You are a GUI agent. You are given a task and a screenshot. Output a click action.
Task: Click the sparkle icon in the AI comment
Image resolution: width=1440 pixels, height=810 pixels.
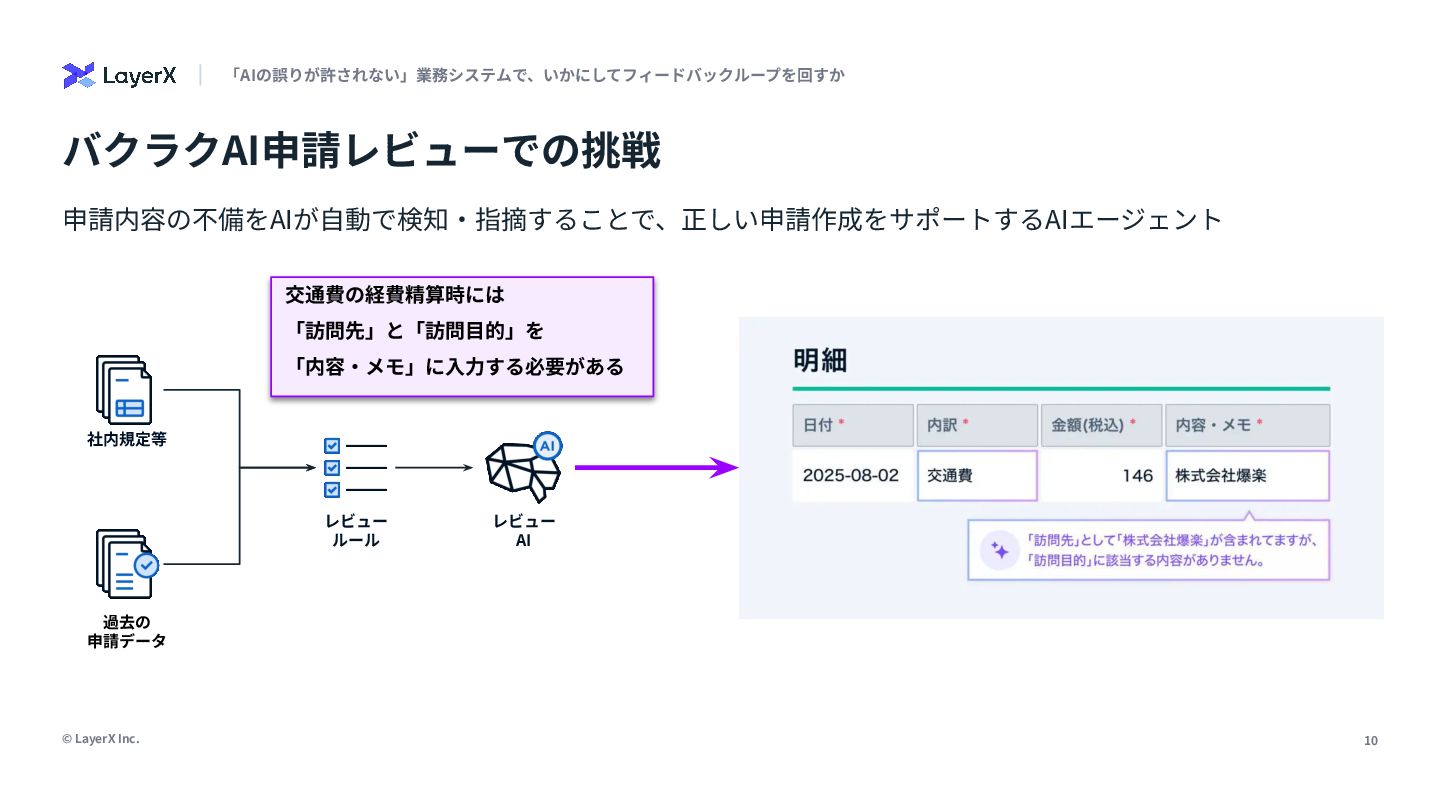tap(999, 550)
